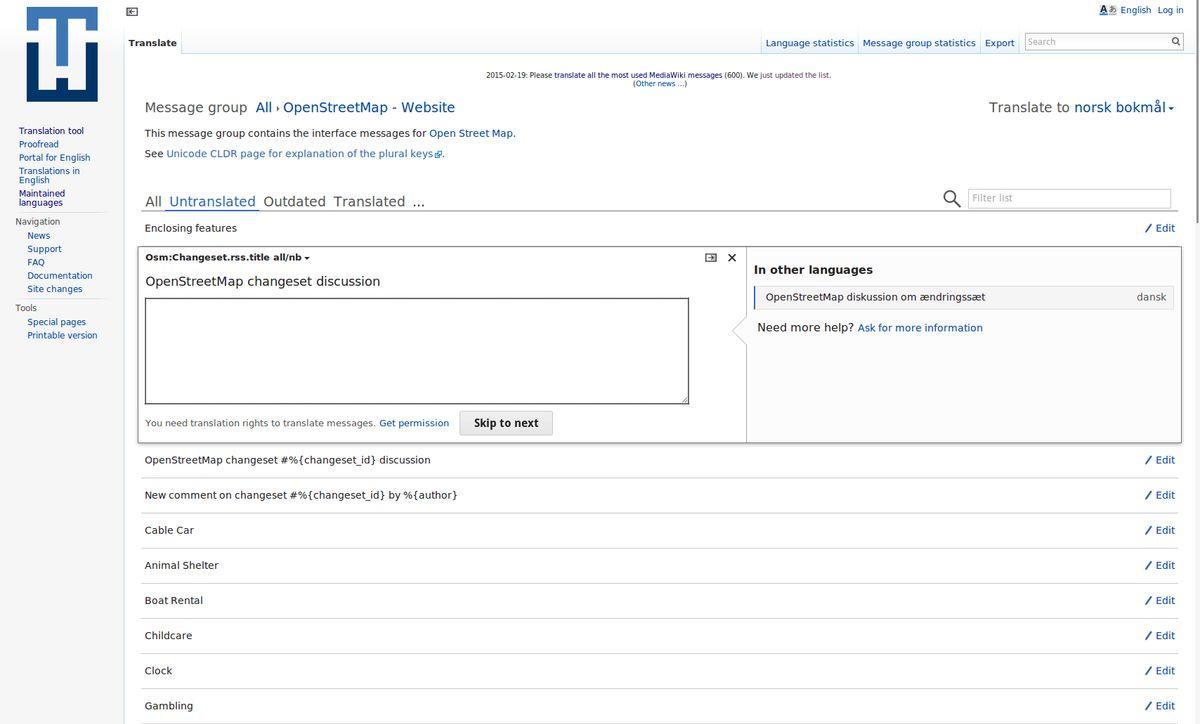The height and width of the screenshot is (724, 1200).
Task: Open the Translate page tab
Action: coord(153,43)
